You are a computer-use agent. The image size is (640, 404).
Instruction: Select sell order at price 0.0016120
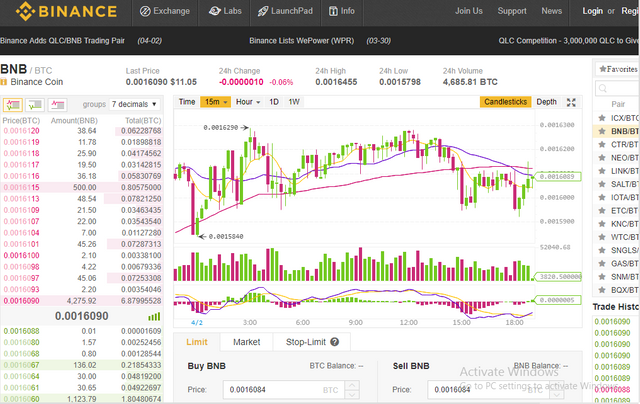82,131
